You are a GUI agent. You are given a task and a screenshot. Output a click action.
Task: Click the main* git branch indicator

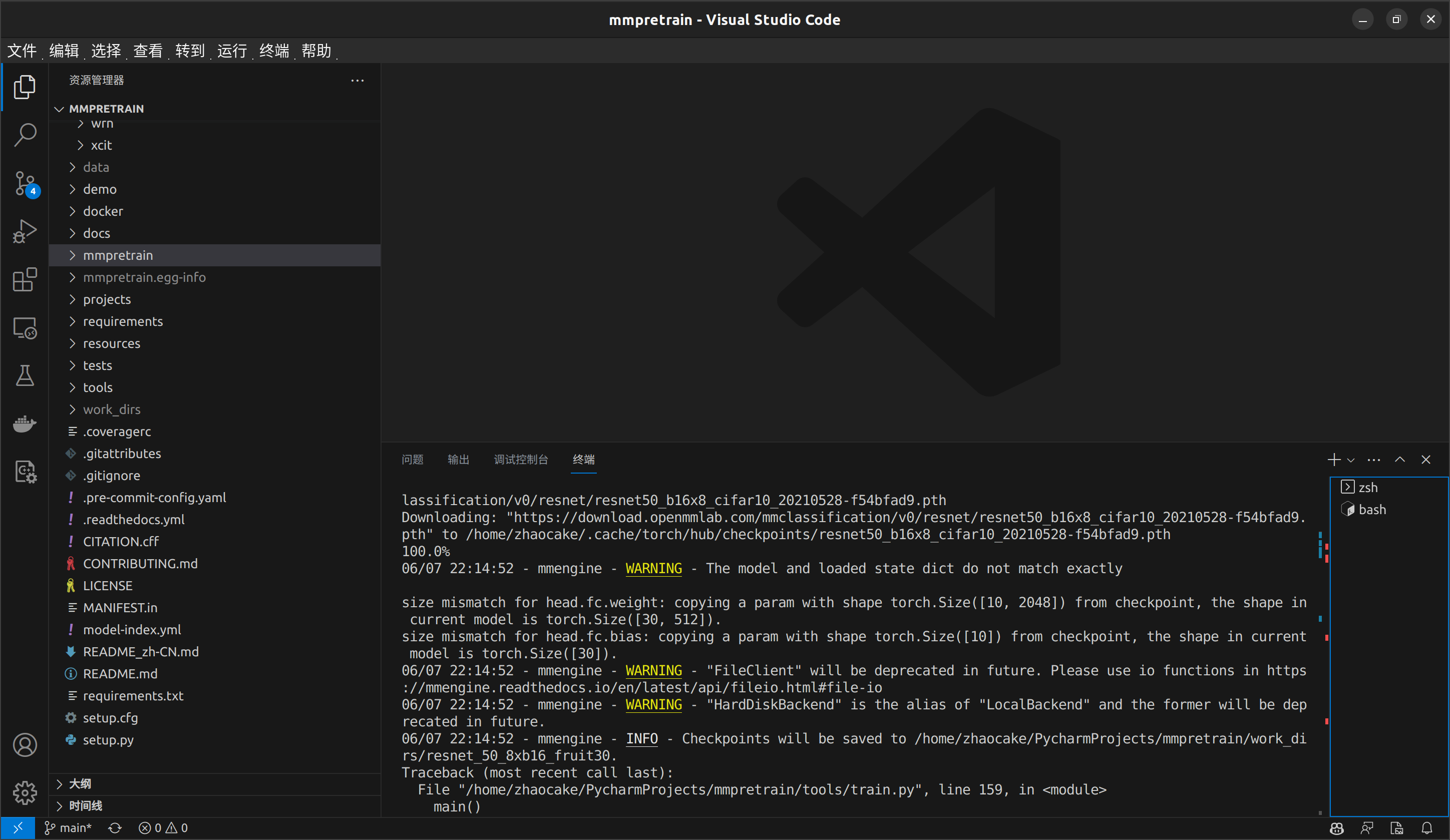tap(68, 828)
